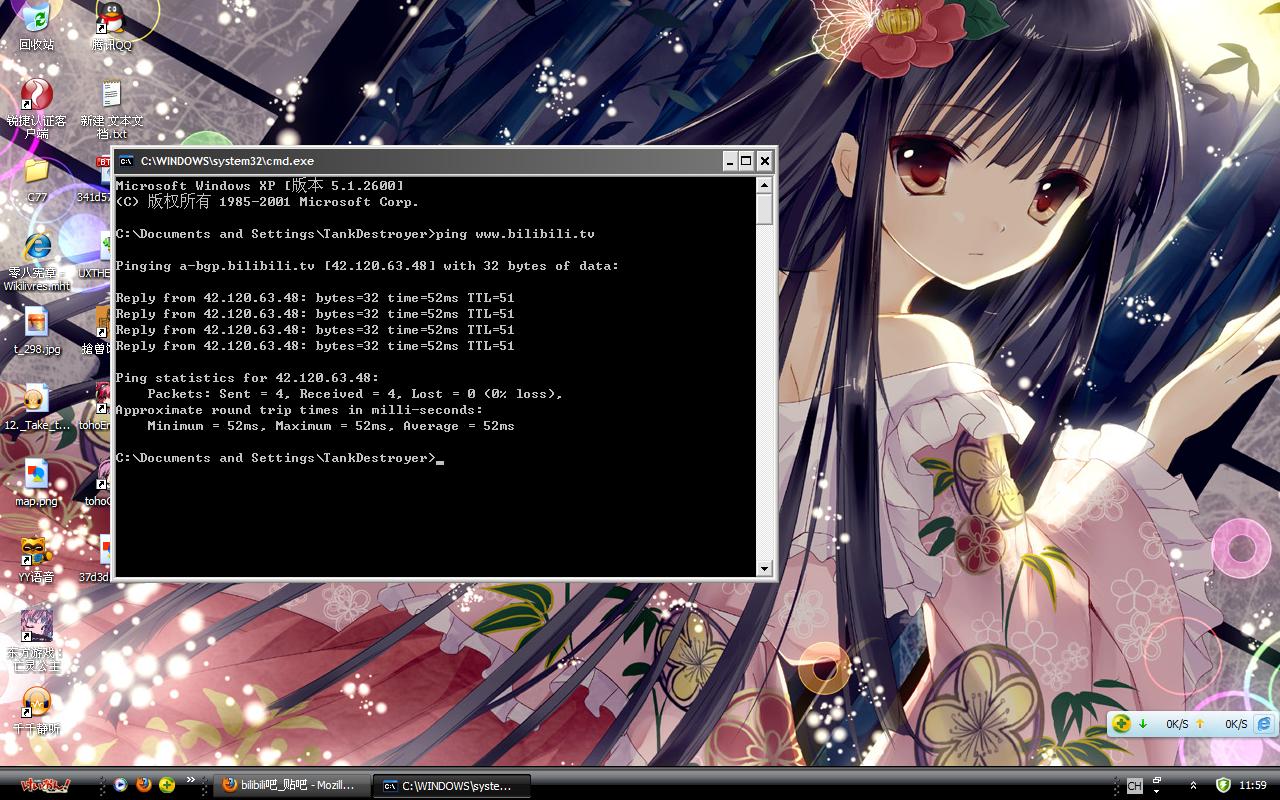Expand hidden system tray icons
The width and height of the screenshot is (1280, 800).
[1193, 786]
